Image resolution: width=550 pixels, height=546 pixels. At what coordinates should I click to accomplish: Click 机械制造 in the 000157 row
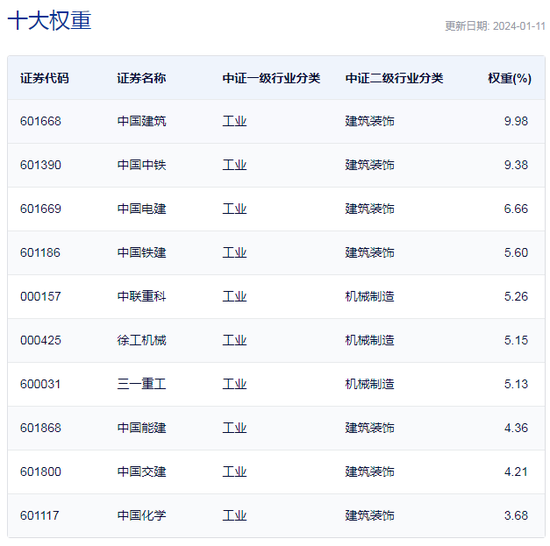369,296
